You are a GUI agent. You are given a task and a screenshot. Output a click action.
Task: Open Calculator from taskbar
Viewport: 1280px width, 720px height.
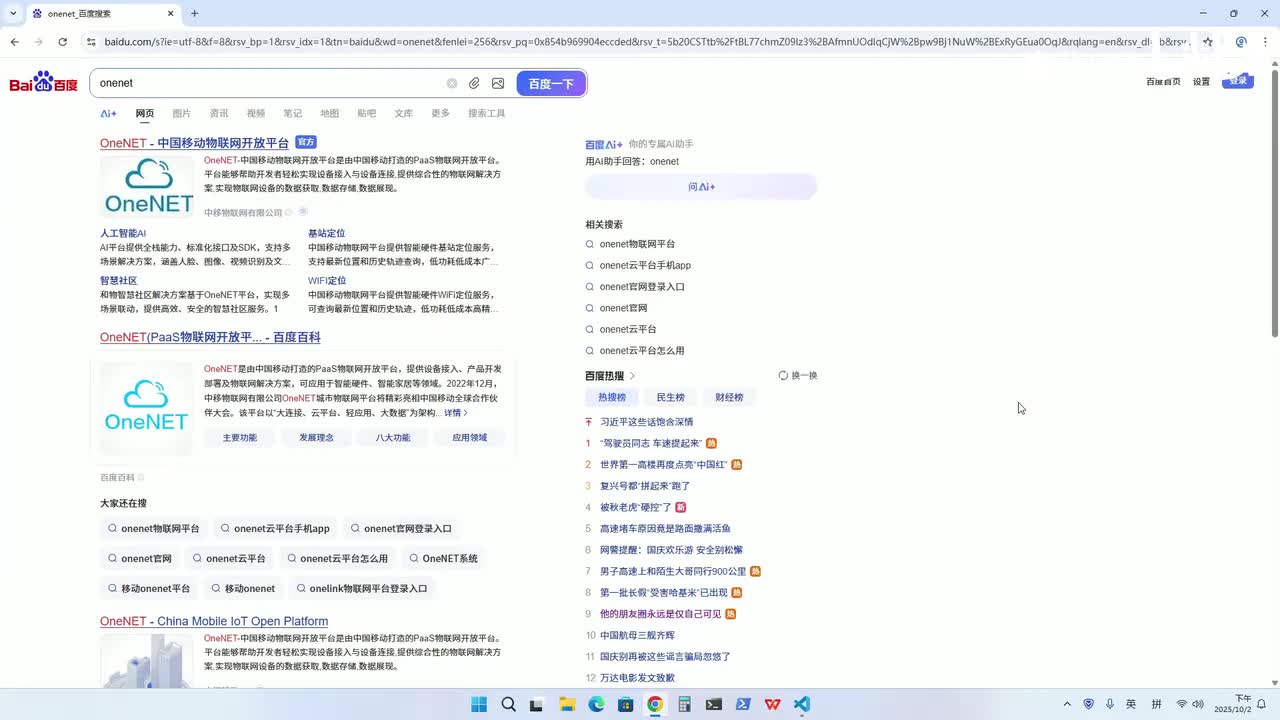(684, 704)
